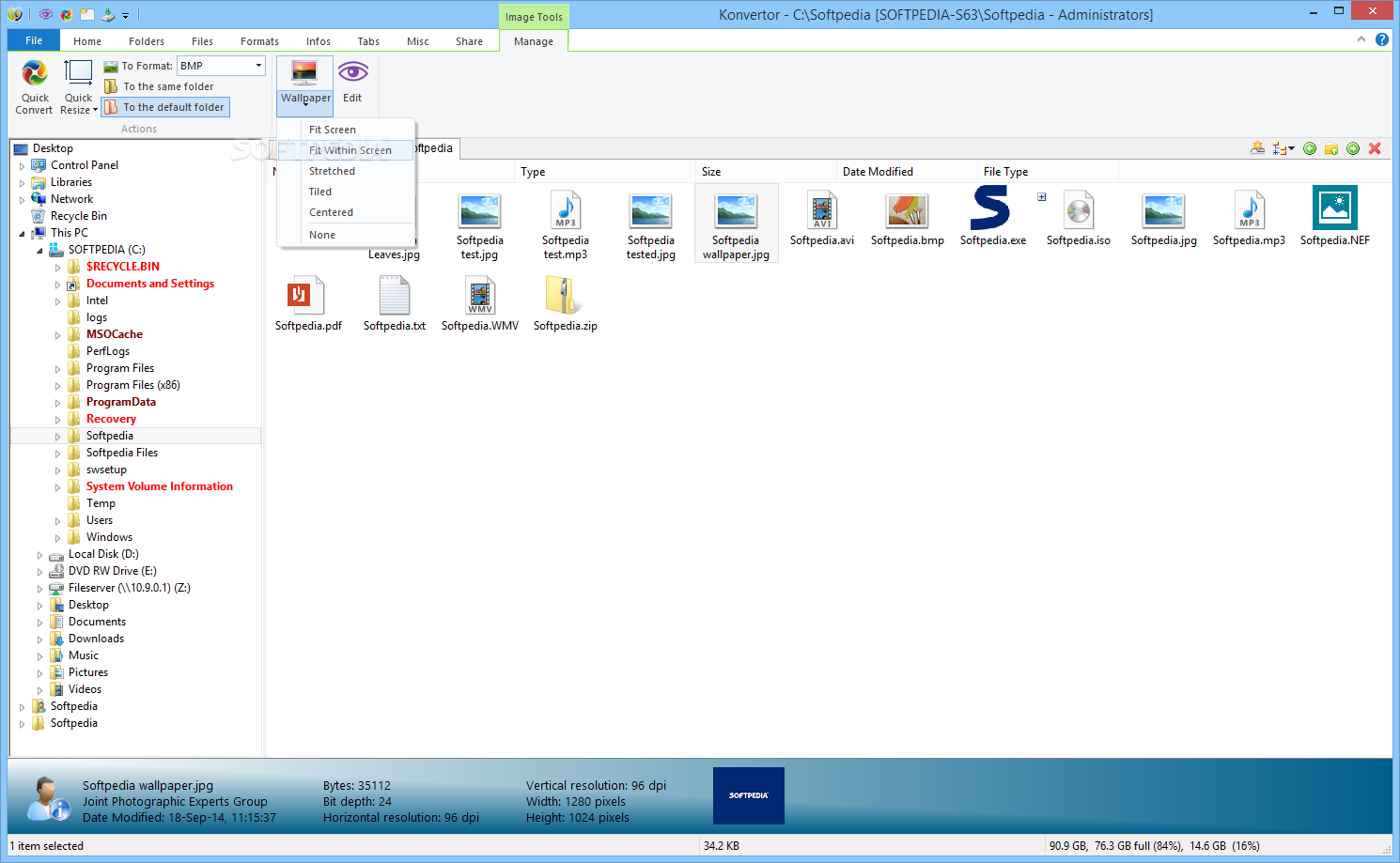This screenshot has width=1400, height=863.
Task: Click the Softpedia preview thumbnail in info panel
Action: [749, 795]
